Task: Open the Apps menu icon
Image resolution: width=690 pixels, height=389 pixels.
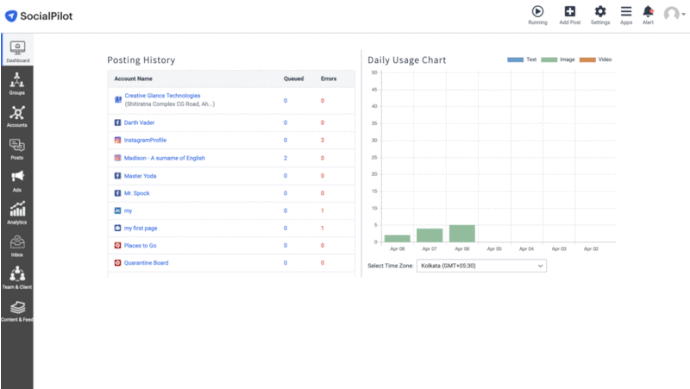Action: tap(626, 15)
